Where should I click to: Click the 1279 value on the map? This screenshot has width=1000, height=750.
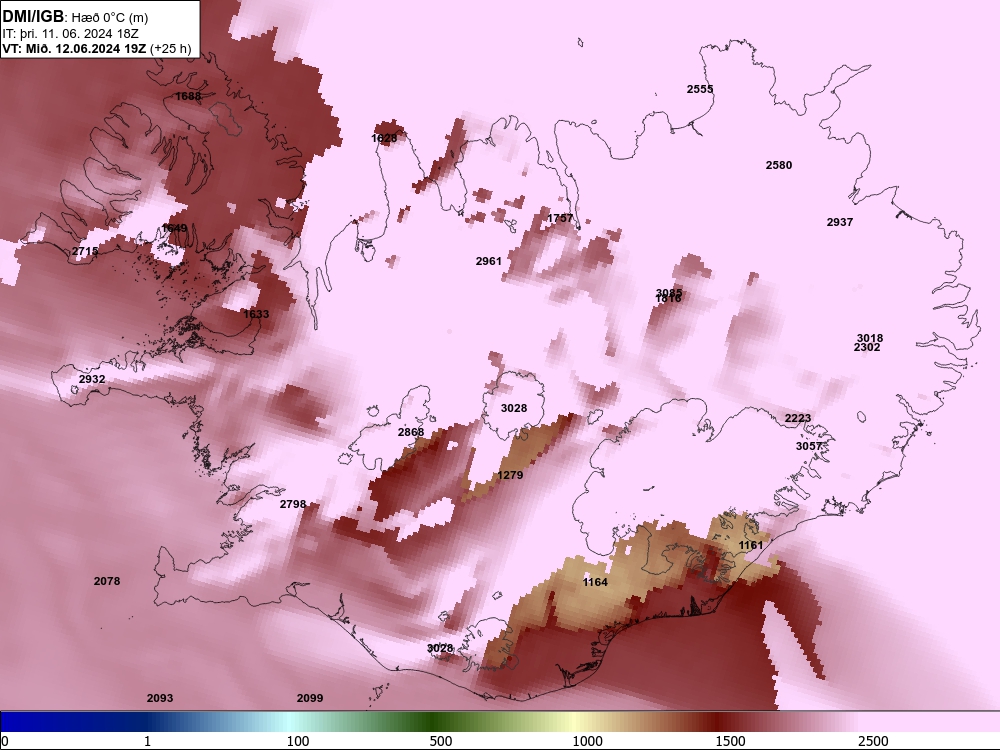510,474
